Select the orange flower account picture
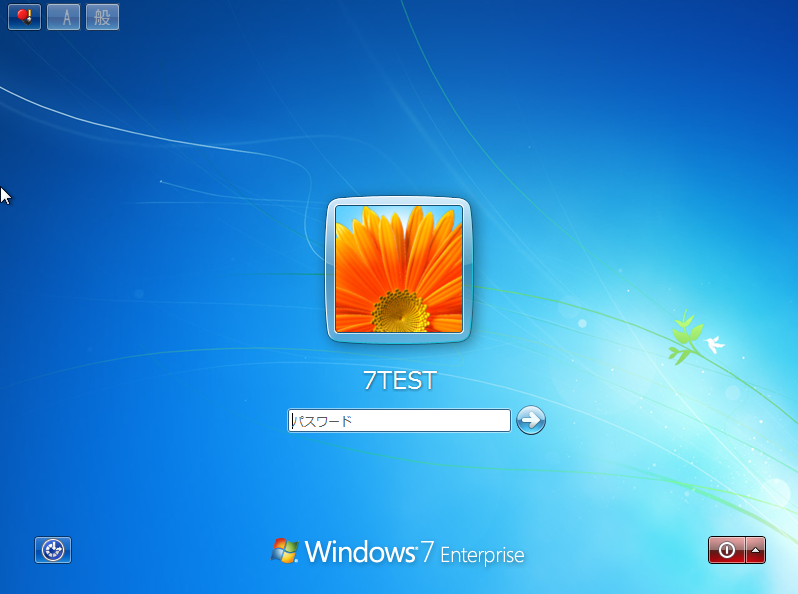 coord(399,269)
